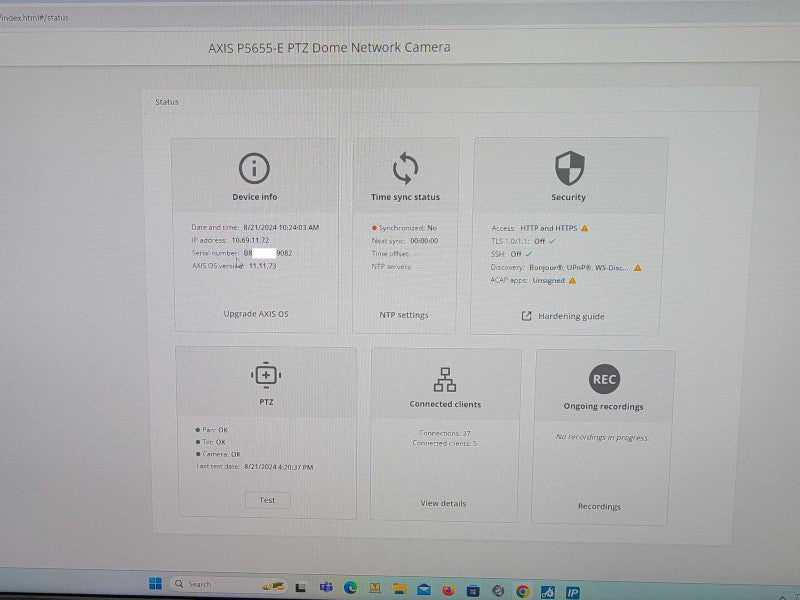Open Microsoft Teams from taskbar
800x600 pixels.
tap(326, 587)
